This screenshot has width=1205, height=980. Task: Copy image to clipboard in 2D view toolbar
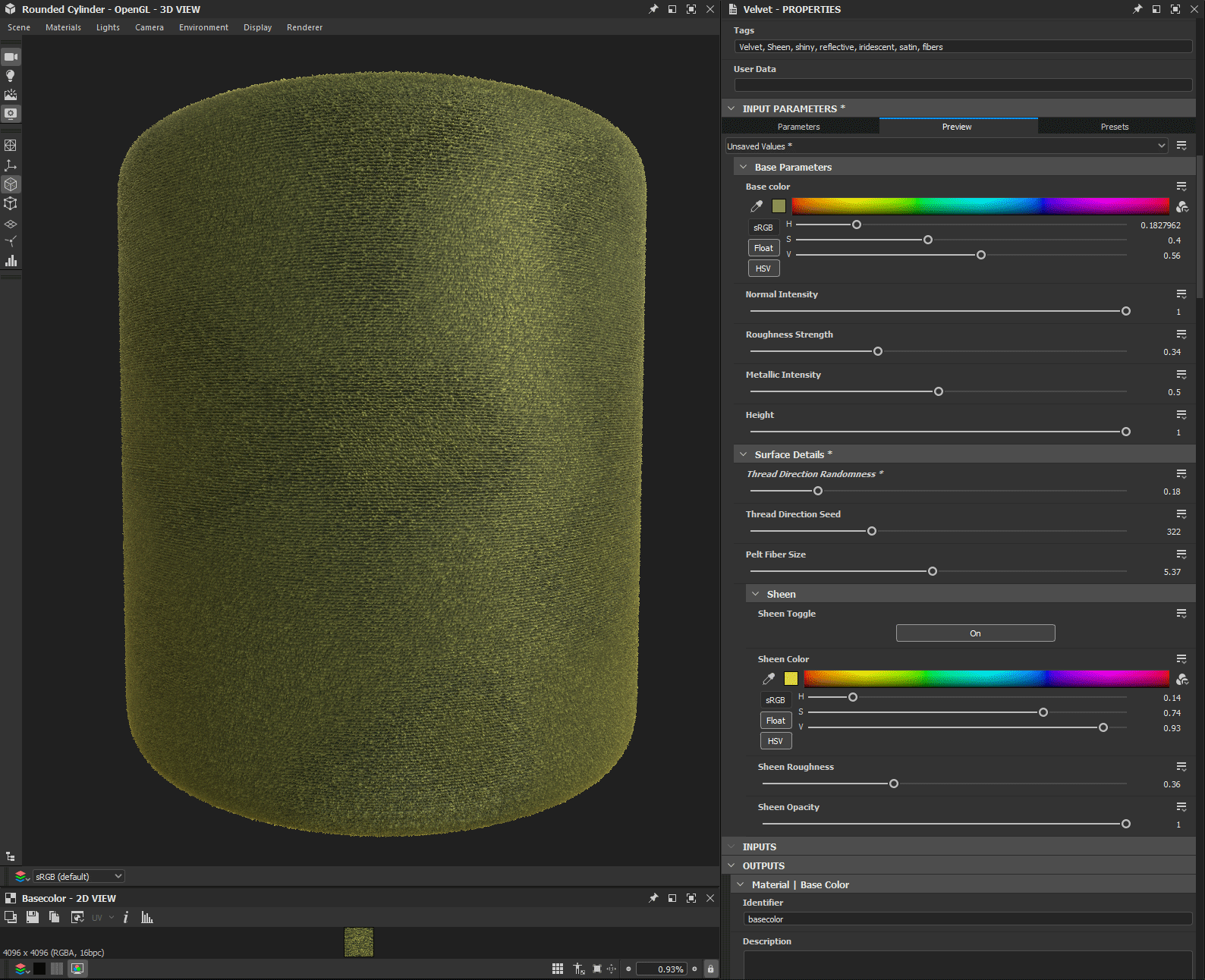(54, 917)
